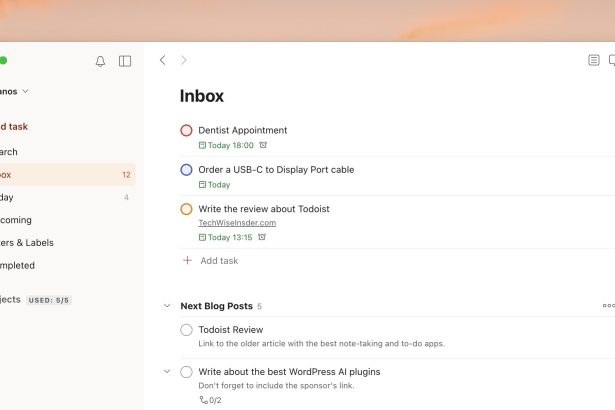This screenshot has width=615, height=410.
Task: Go back with the left arrow
Action: 163,60
